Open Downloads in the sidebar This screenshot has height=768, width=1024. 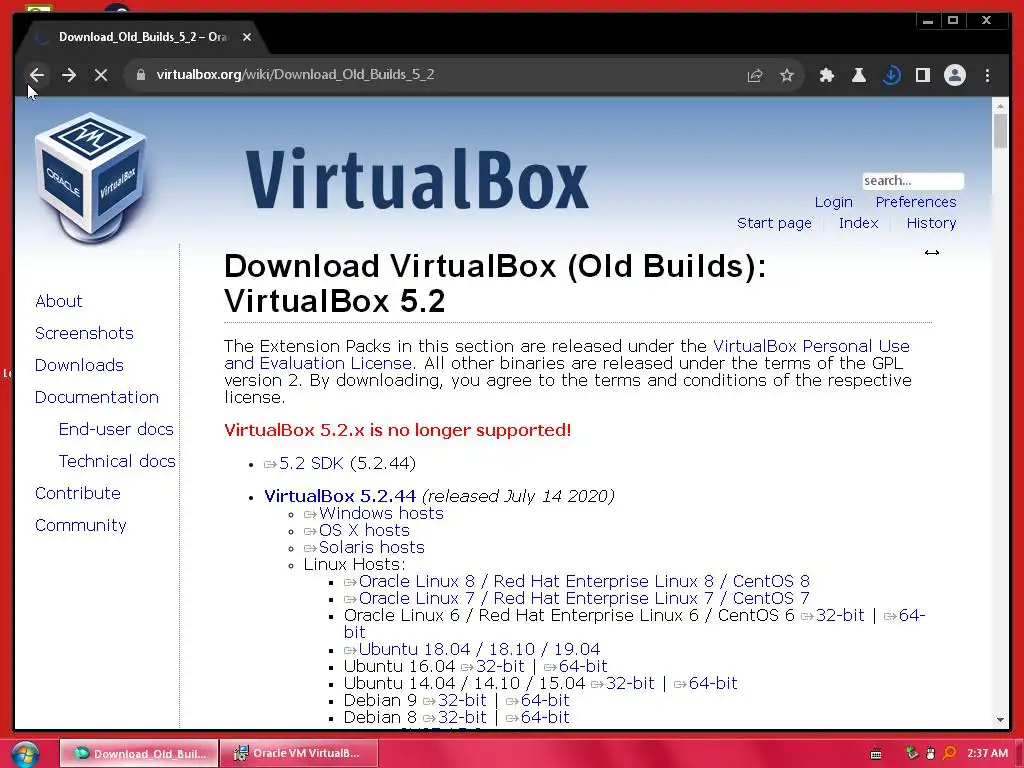[79, 365]
